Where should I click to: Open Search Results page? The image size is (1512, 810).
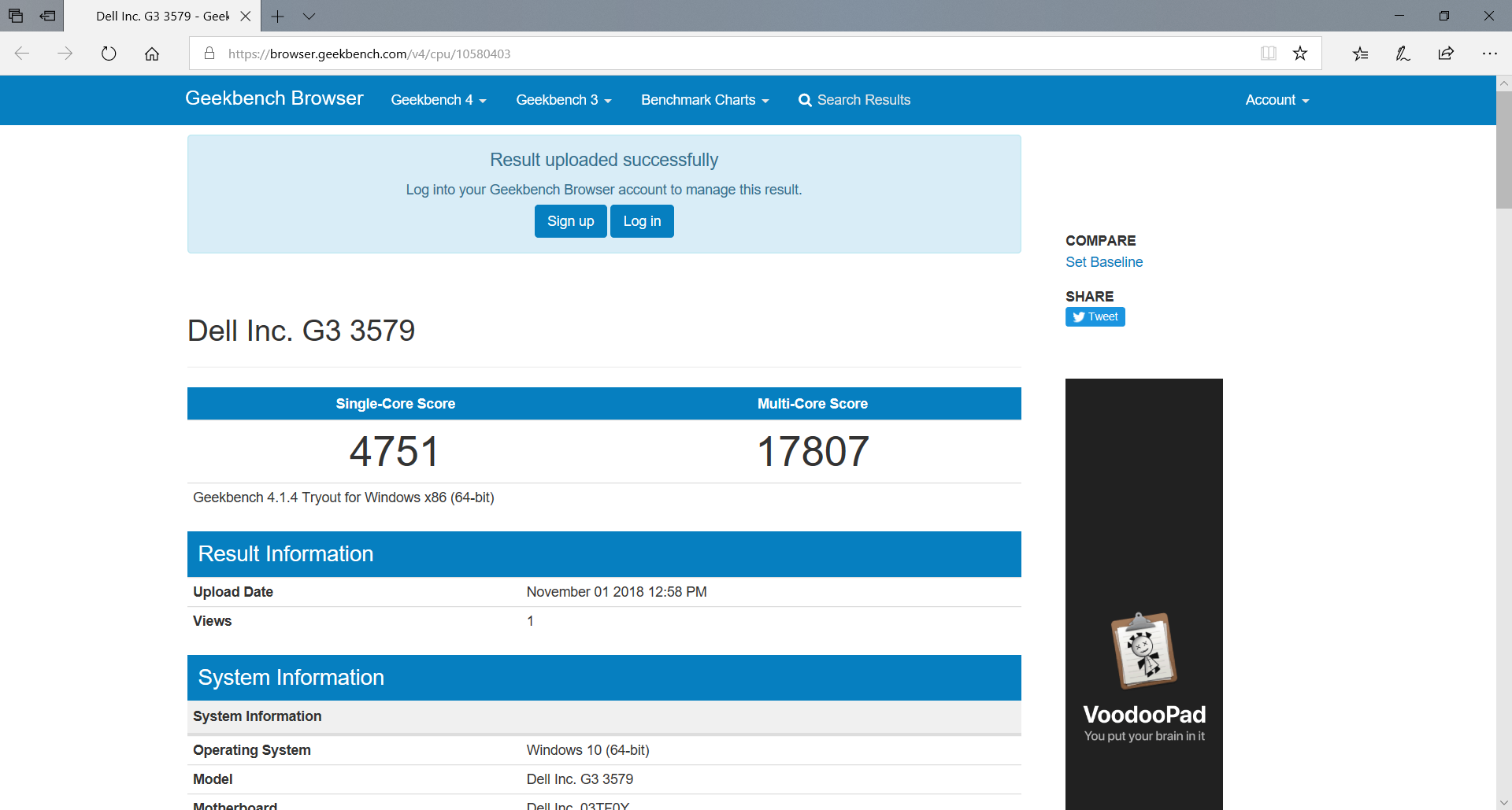click(854, 100)
